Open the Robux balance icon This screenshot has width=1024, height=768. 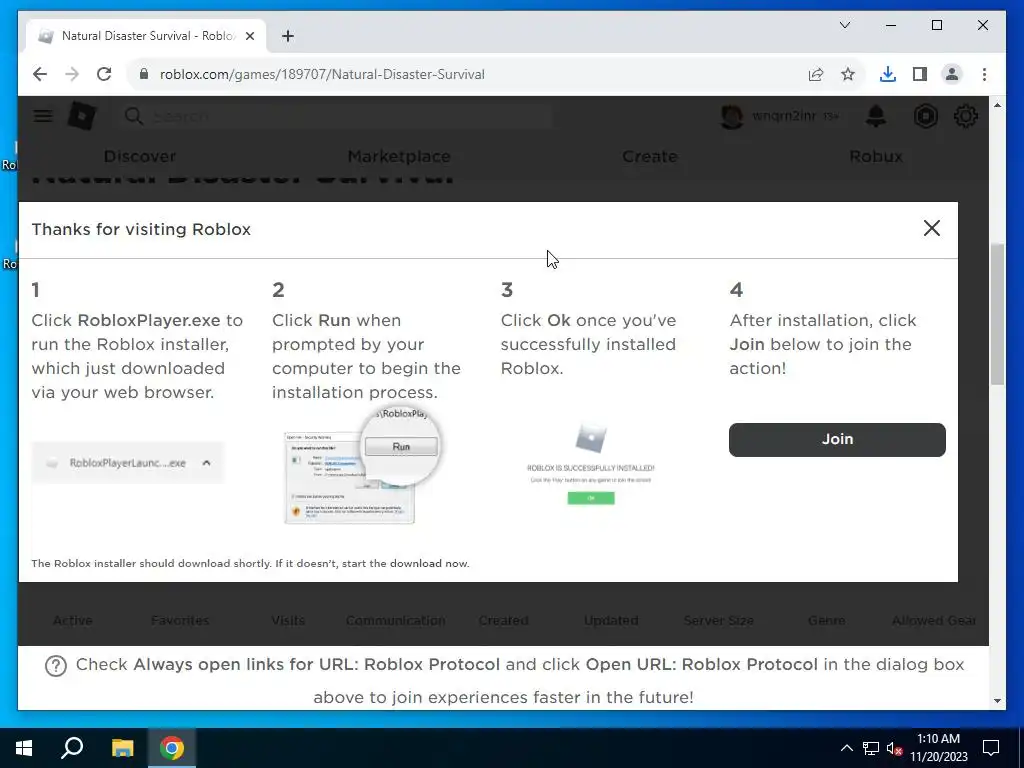click(925, 116)
